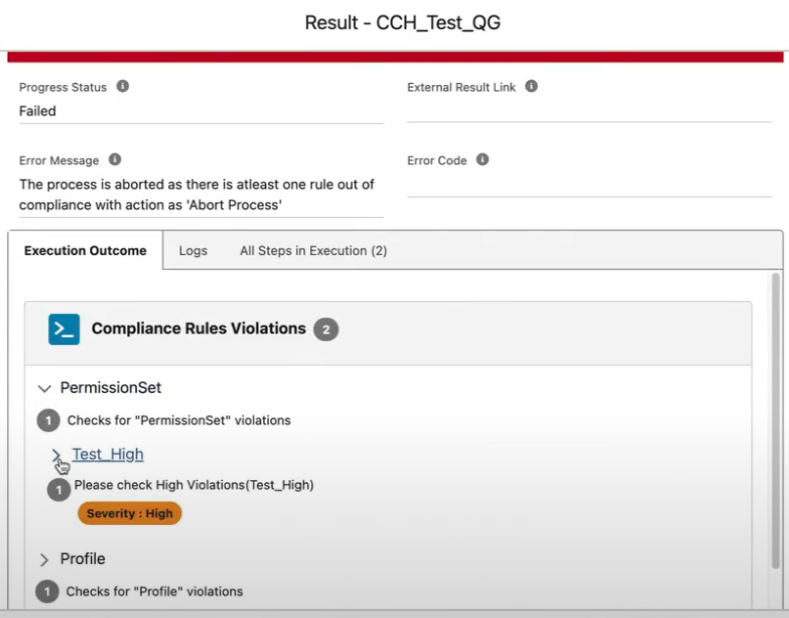Screen dimensions: 789x618
Task: Click the blue Compliance Rules terminal icon
Action: [x=64, y=329]
